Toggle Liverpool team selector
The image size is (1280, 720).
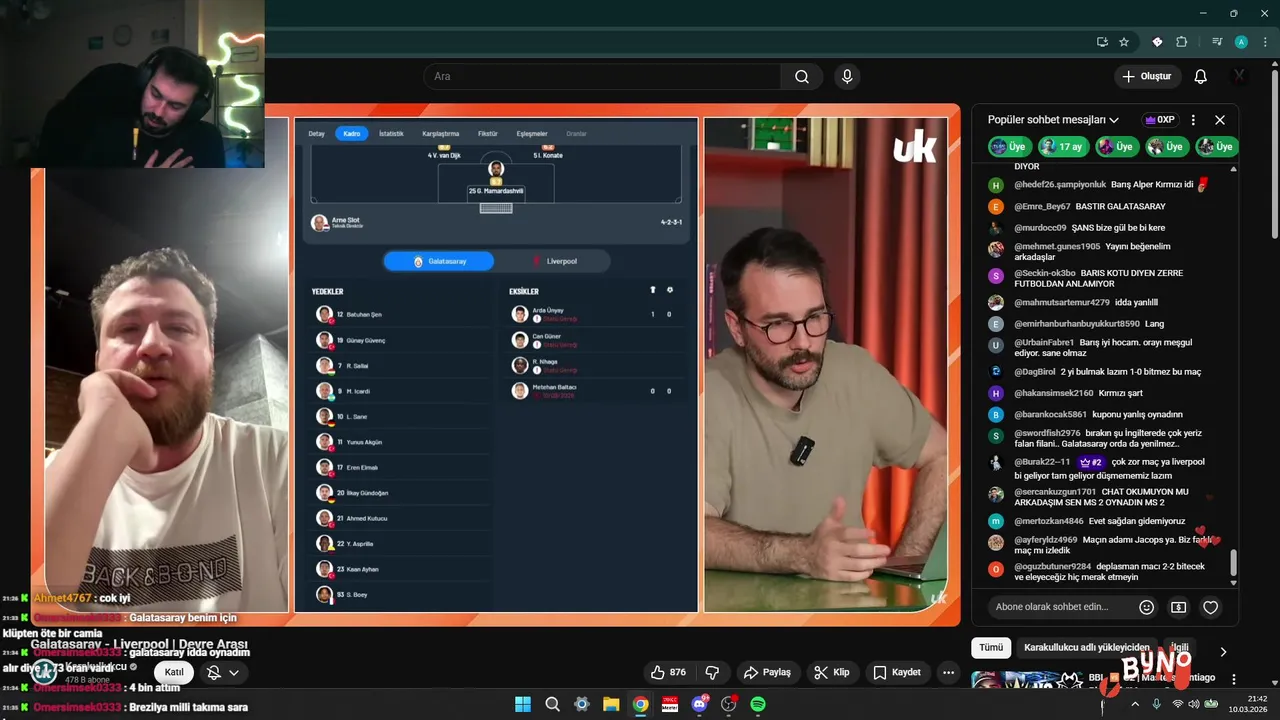coord(553,261)
